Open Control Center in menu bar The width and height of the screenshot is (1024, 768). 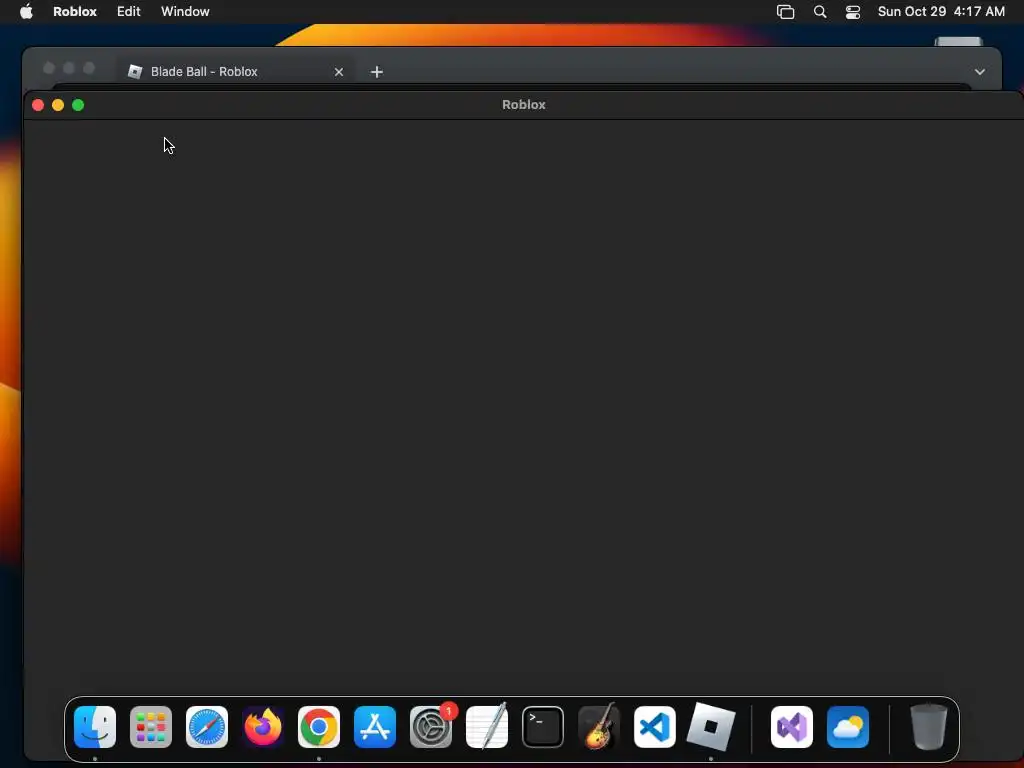coord(853,12)
